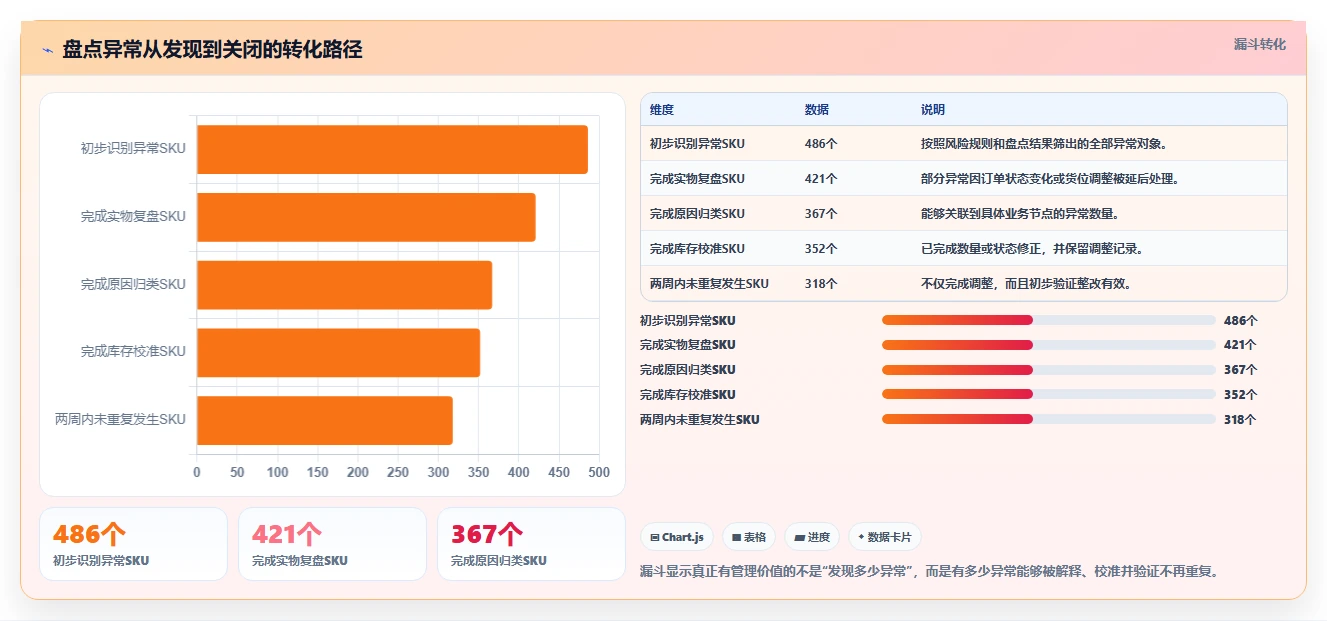Screen dimensions: 1327x621
Task: Click the 漏斗转化 tag in the header
Action: click(1260, 45)
